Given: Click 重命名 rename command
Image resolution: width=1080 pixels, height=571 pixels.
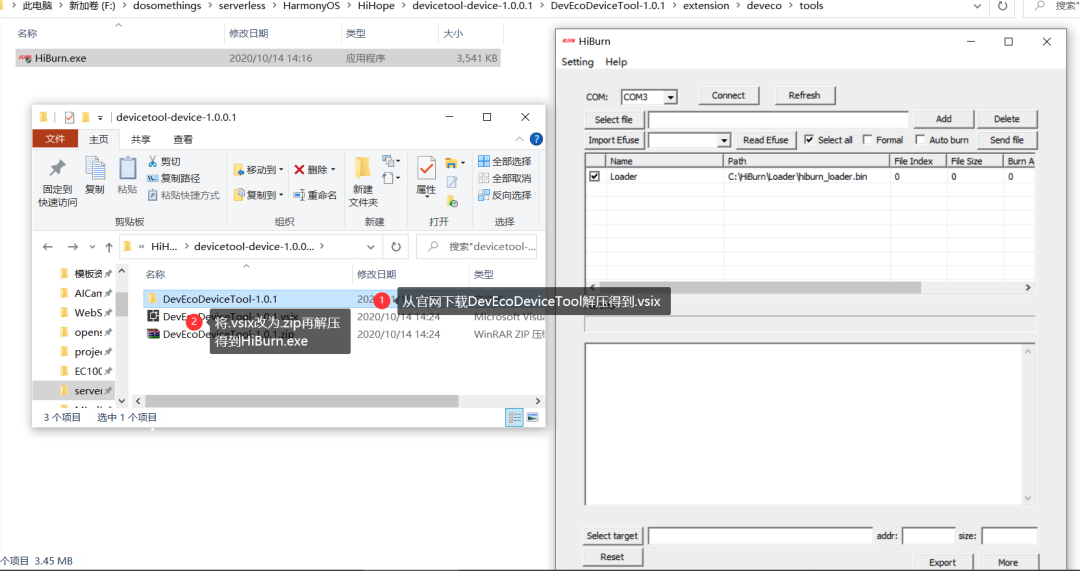Looking at the screenshot, I should tap(315, 195).
